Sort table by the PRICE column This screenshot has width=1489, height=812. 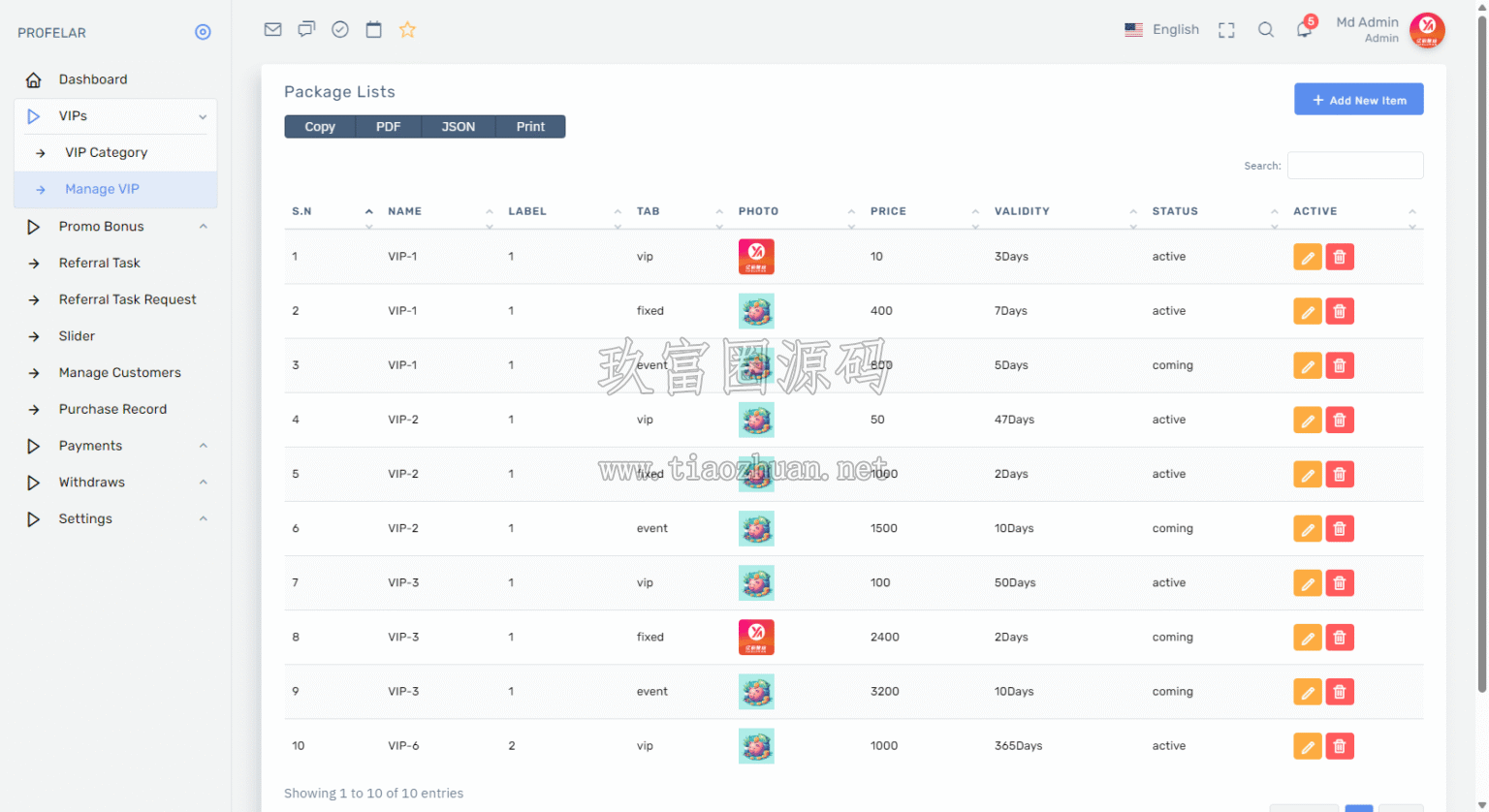888,211
